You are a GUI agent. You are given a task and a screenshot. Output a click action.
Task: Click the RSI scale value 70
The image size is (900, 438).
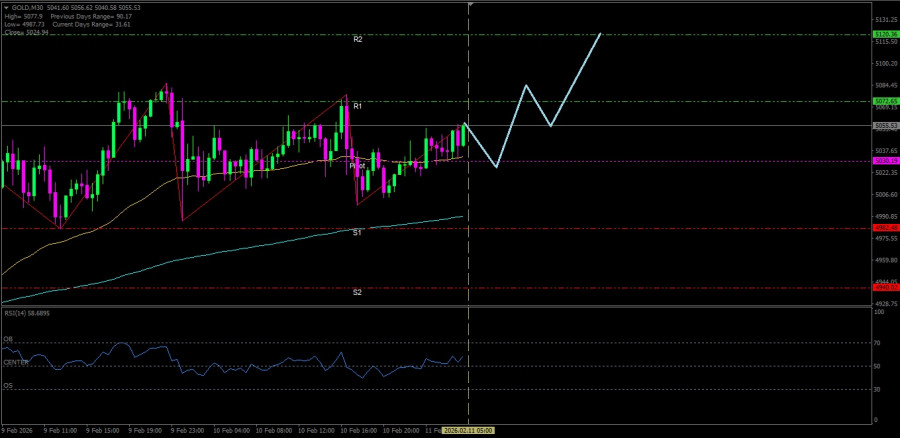coord(878,343)
